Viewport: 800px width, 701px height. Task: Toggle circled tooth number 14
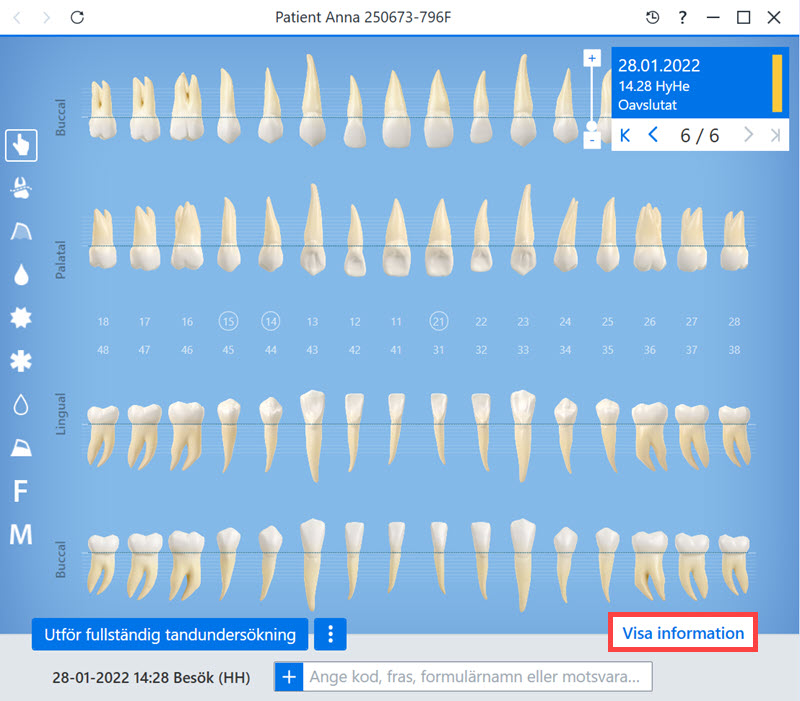click(x=271, y=321)
